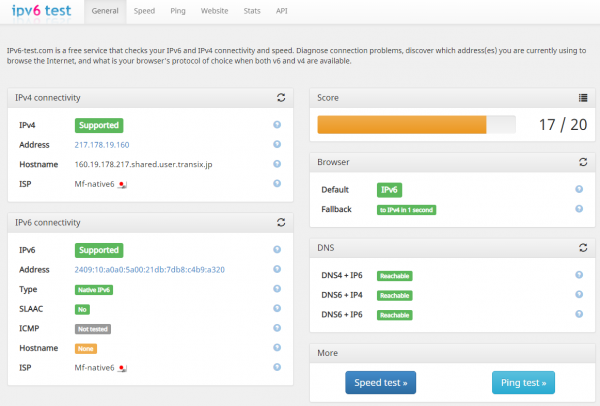
Task: Click help icon for DNS4 + IP6
Action: (579, 275)
